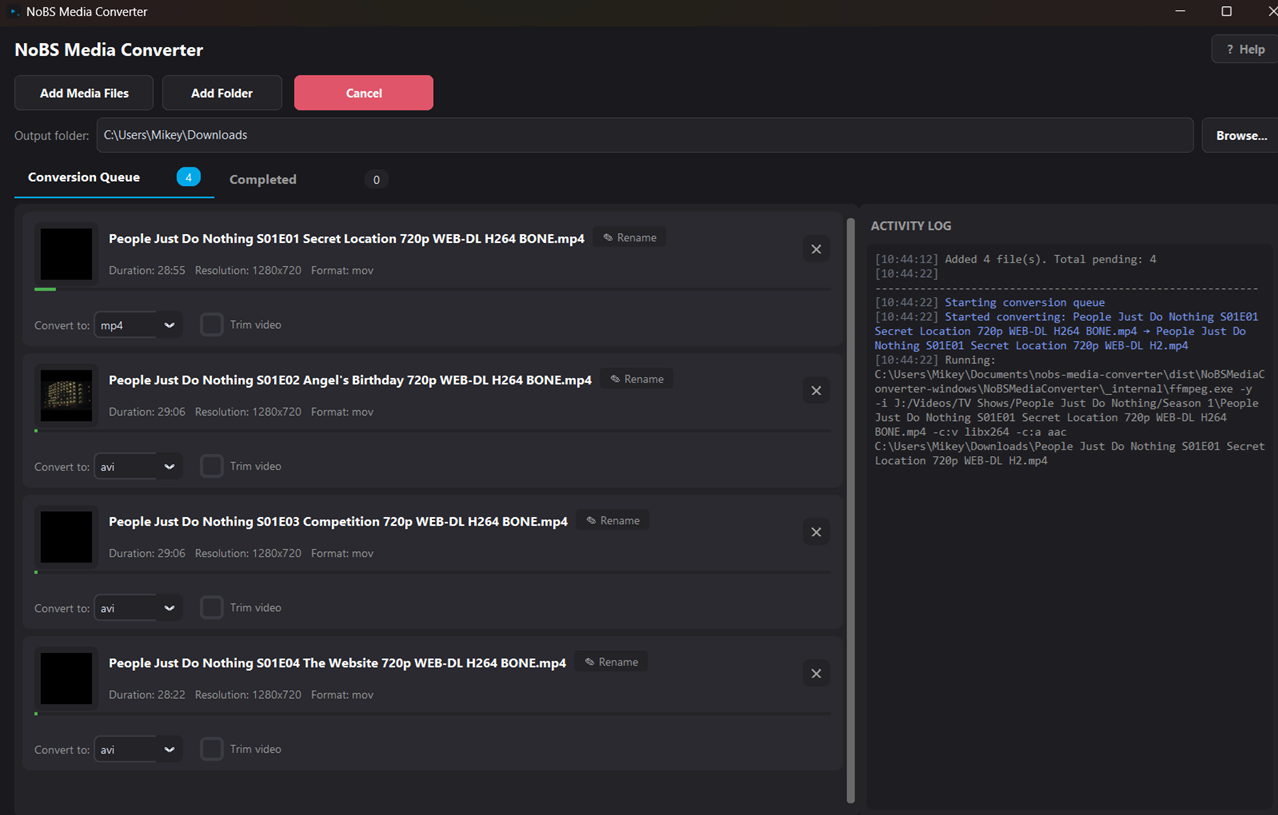This screenshot has width=1278, height=815.
Task: Click the S01E03 Competition thumbnail
Action: tap(66, 537)
